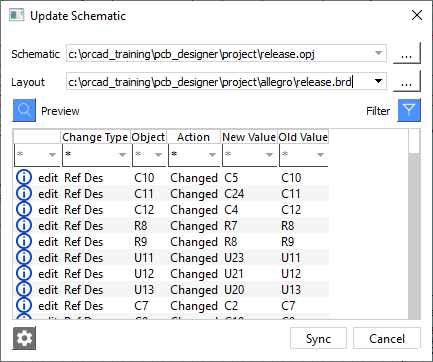The image size is (433, 362).
Task: Click the Layout label
Action: coord(28,82)
